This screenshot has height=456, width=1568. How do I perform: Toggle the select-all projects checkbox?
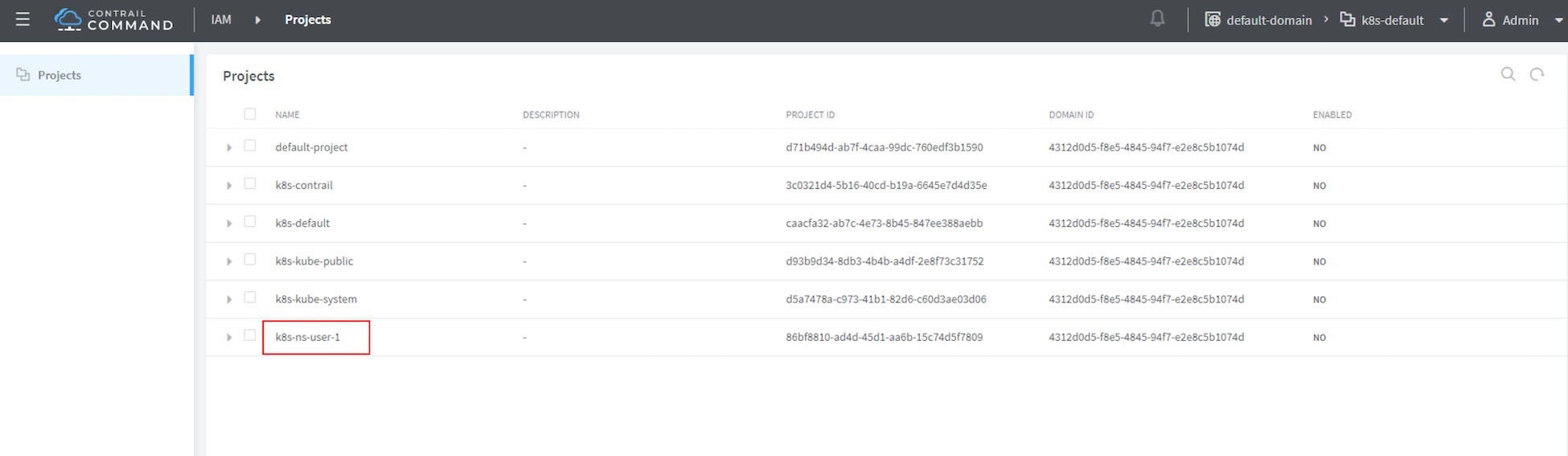250,114
